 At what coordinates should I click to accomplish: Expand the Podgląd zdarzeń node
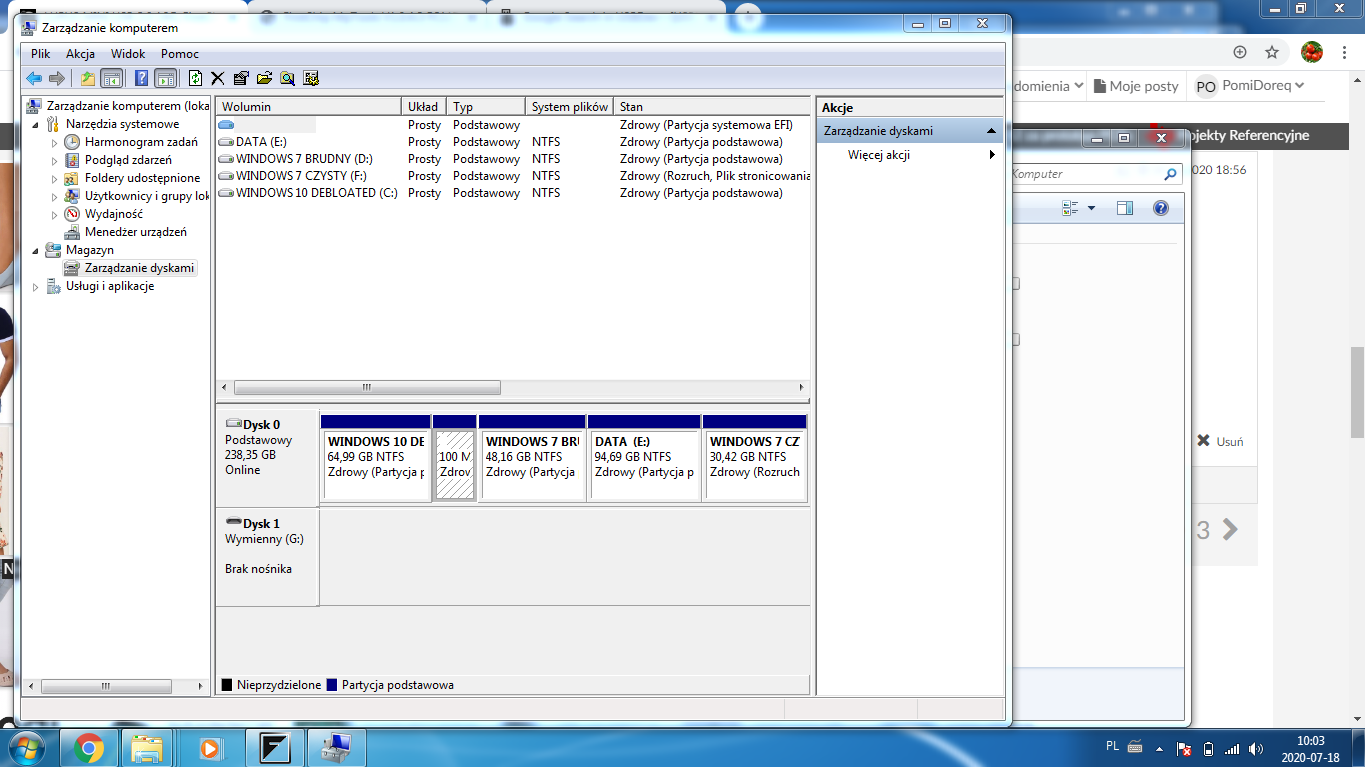pyautogui.click(x=56, y=160)
